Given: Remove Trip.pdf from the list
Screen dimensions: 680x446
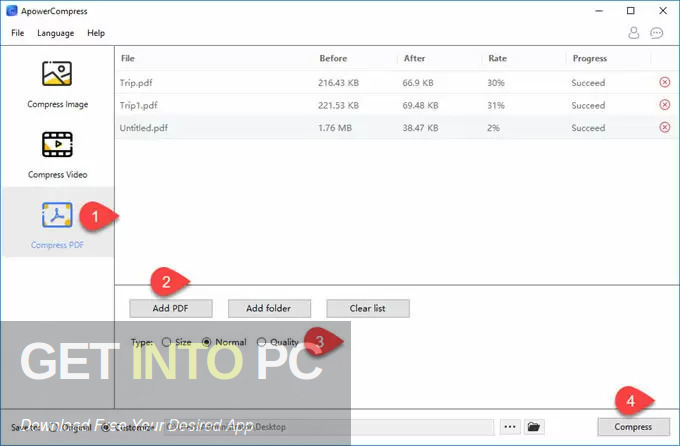Looking at the screenshot, I should pos(664,82).
